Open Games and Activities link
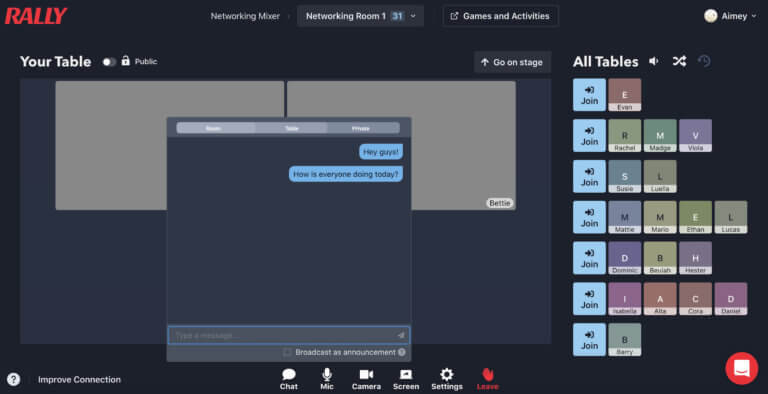768x394 pixels. [500, 16]
